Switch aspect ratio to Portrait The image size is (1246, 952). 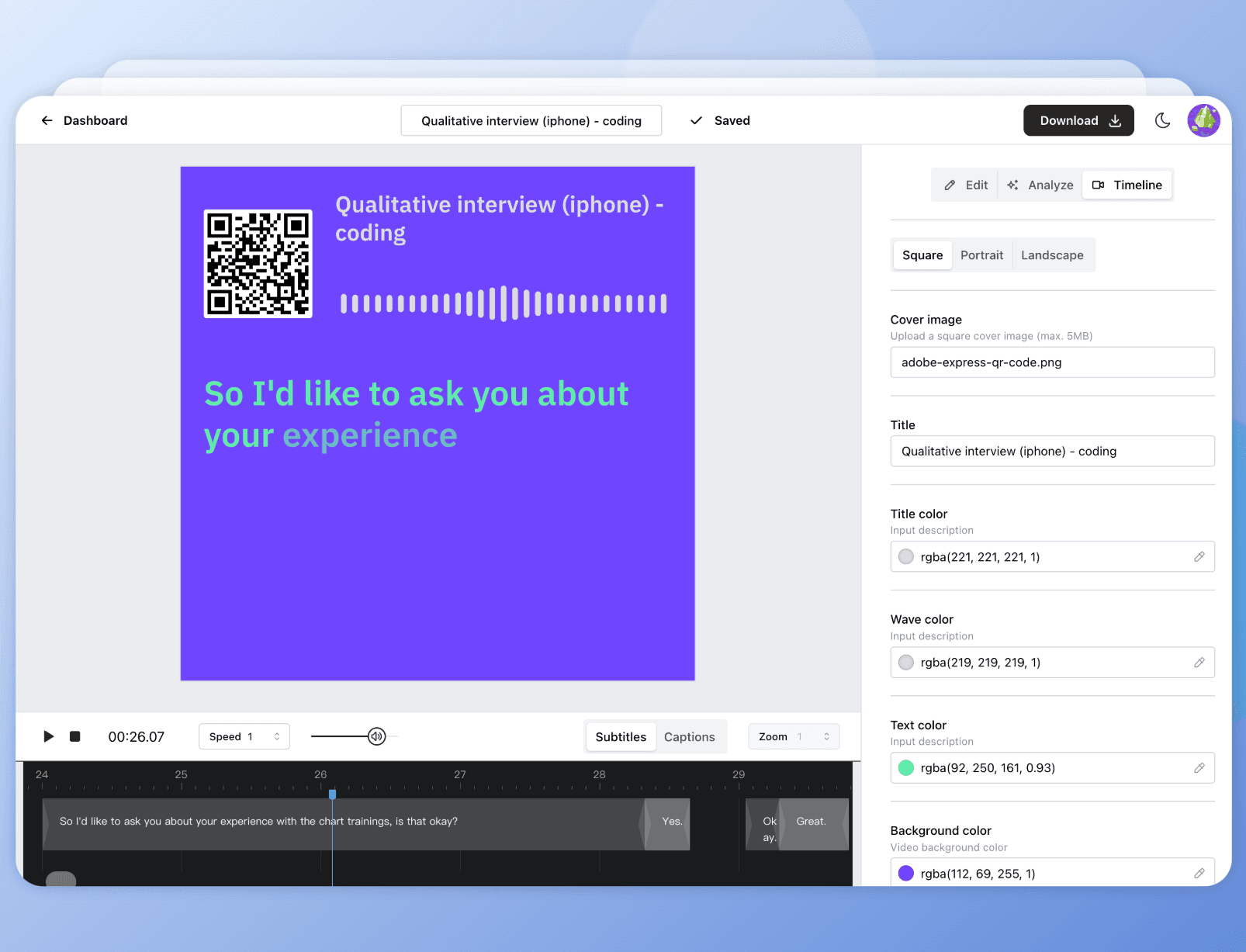click(981, 254)
